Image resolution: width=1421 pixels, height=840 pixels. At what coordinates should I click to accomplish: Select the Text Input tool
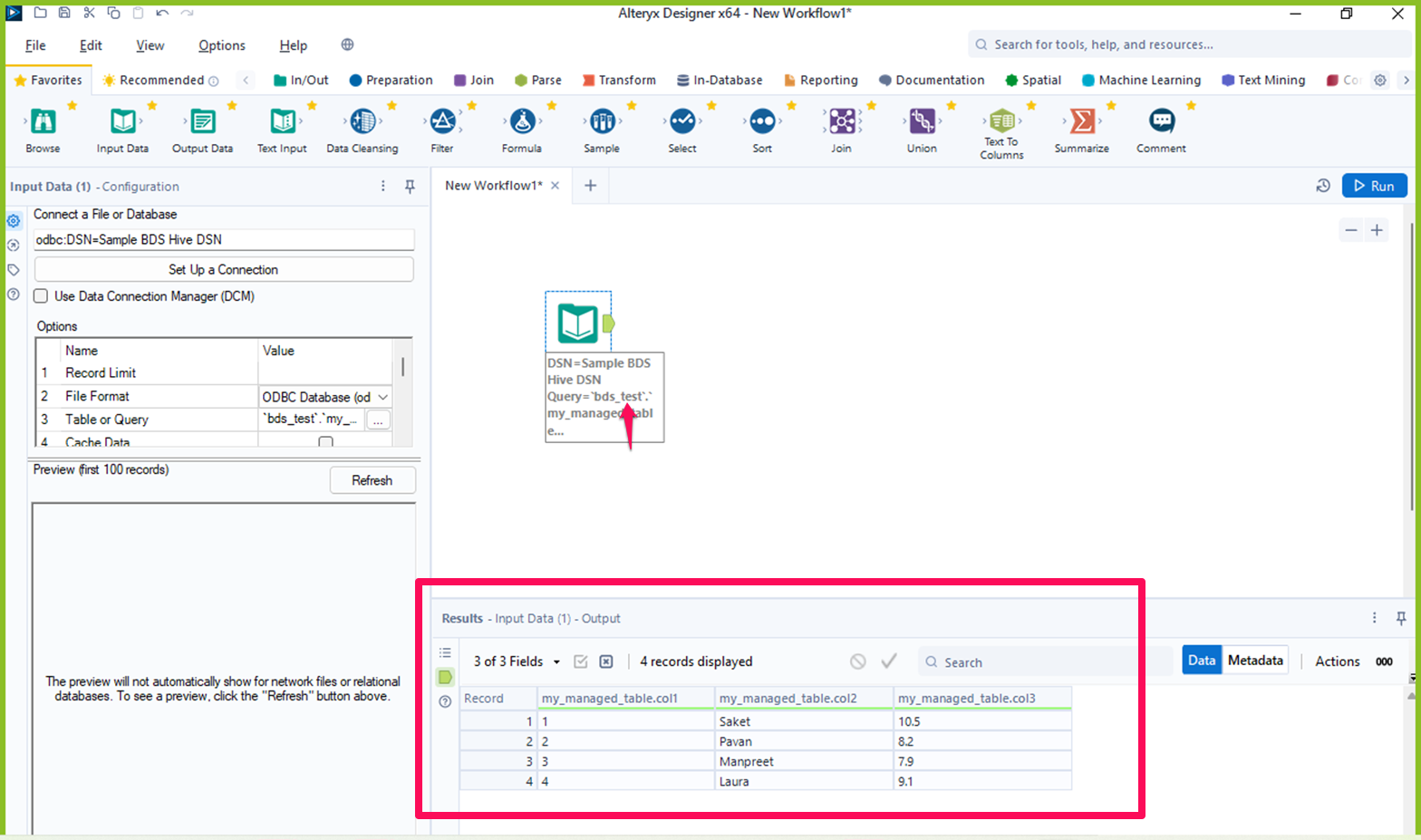pyautogui.click(x=282, y=121)
